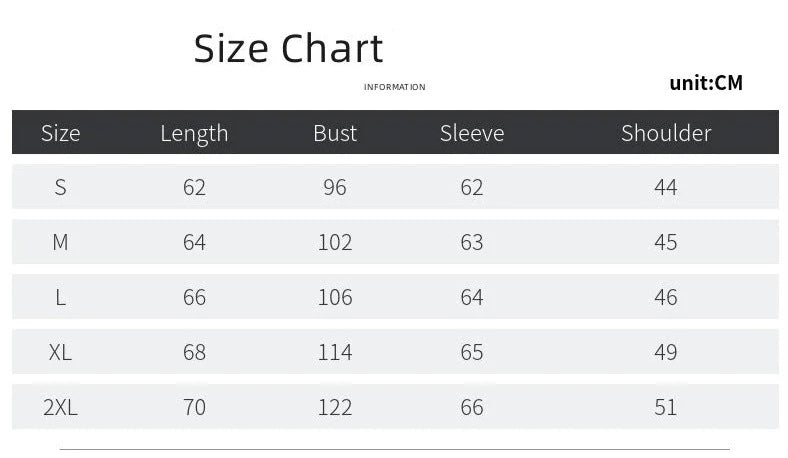The image size is (788, 458).
Task: Click the shoulder value 51
Action: click(666, 407)
